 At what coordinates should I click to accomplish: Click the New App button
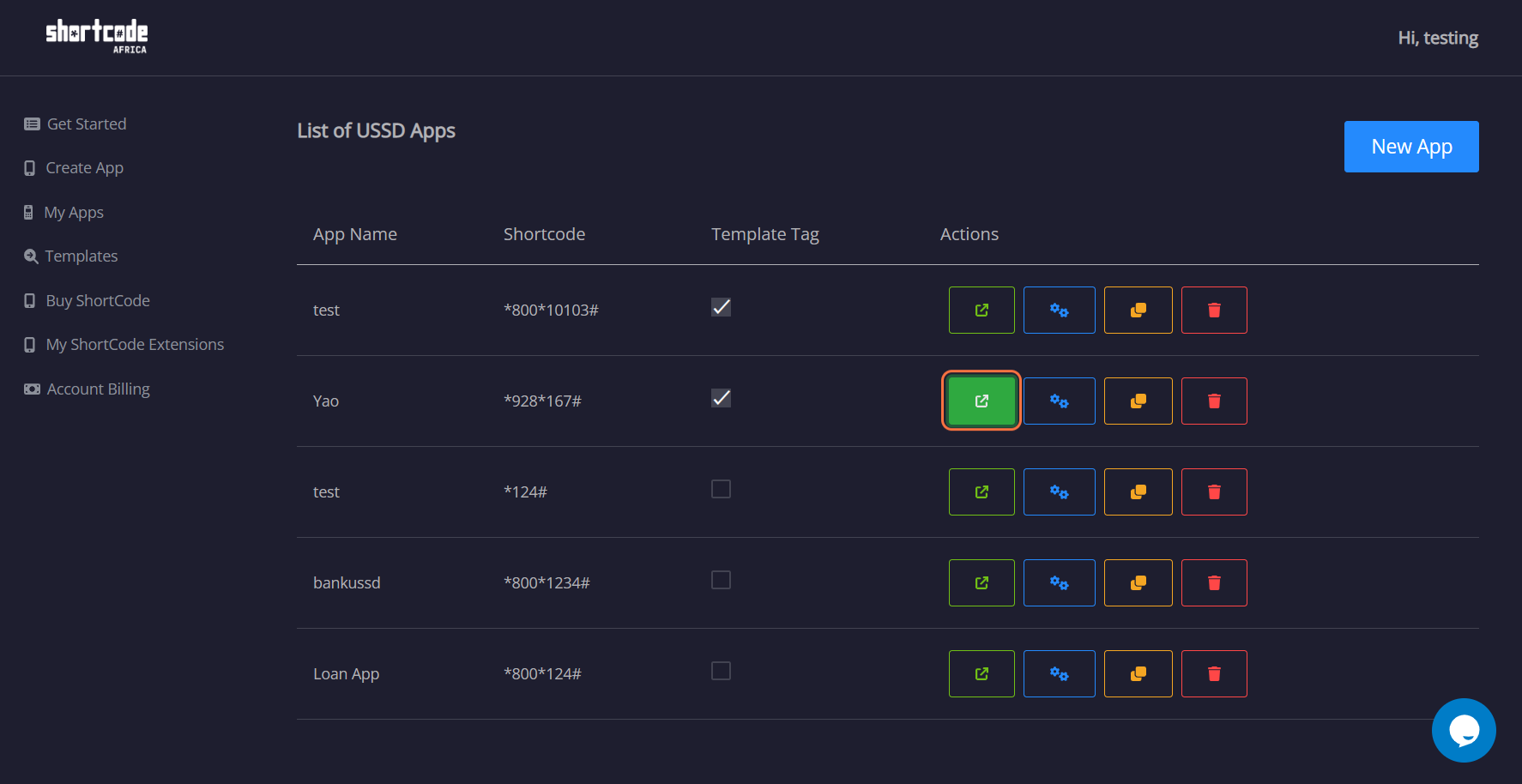coord(1411,147)
